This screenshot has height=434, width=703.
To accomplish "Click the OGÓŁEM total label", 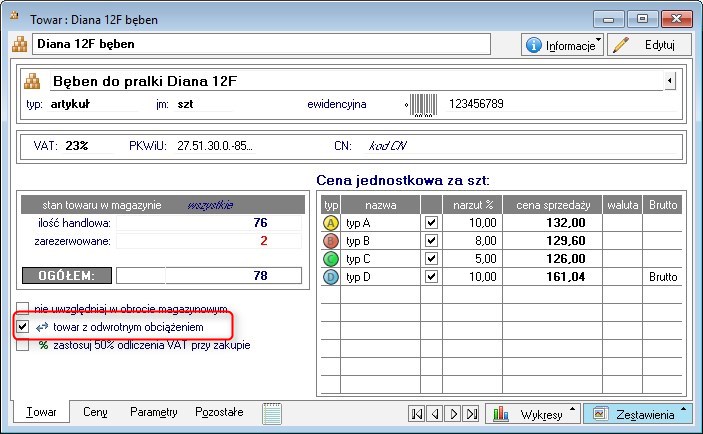I will pos(67,275).
